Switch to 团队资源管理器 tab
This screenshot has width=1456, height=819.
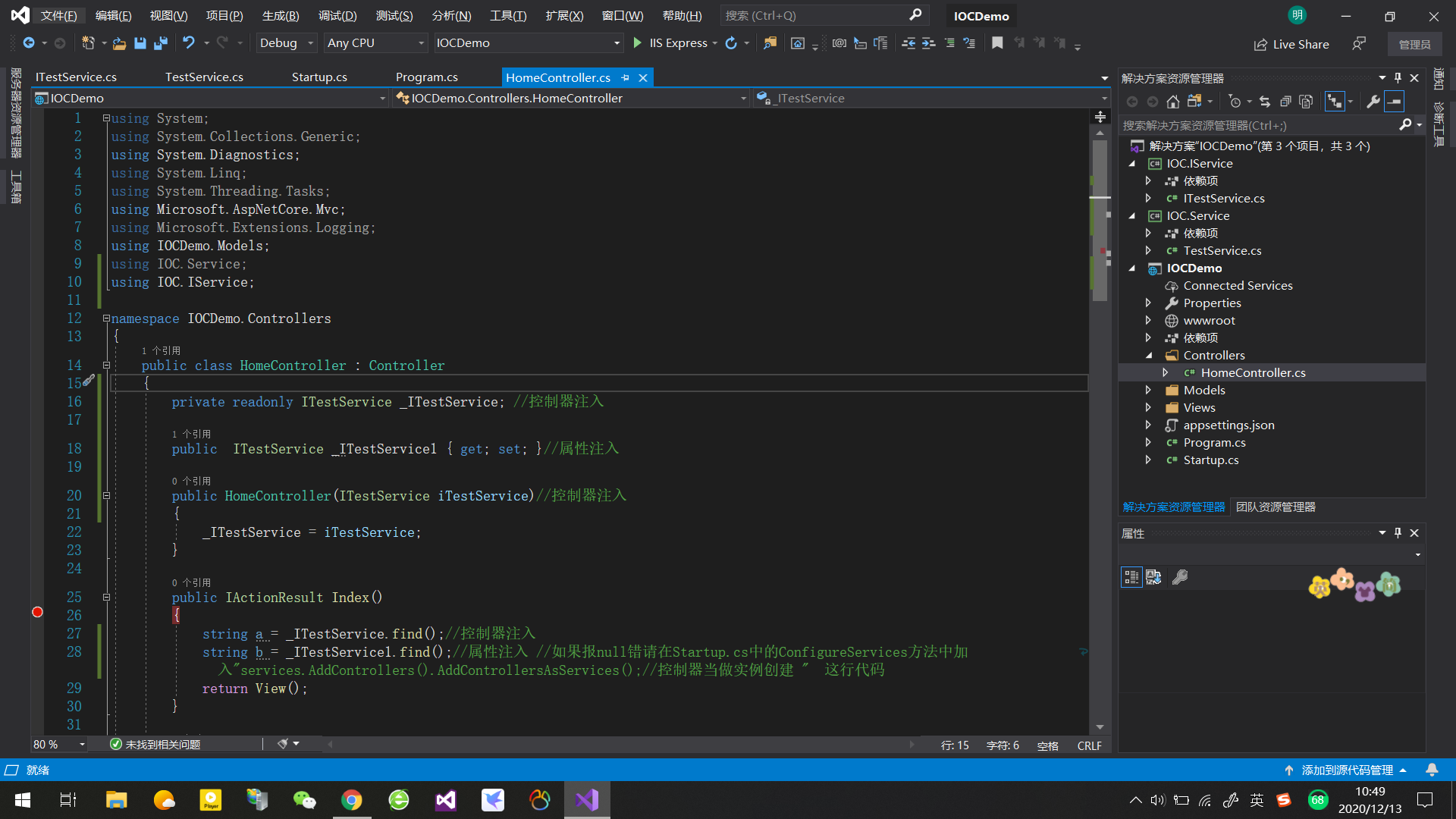pos(1276,507)
